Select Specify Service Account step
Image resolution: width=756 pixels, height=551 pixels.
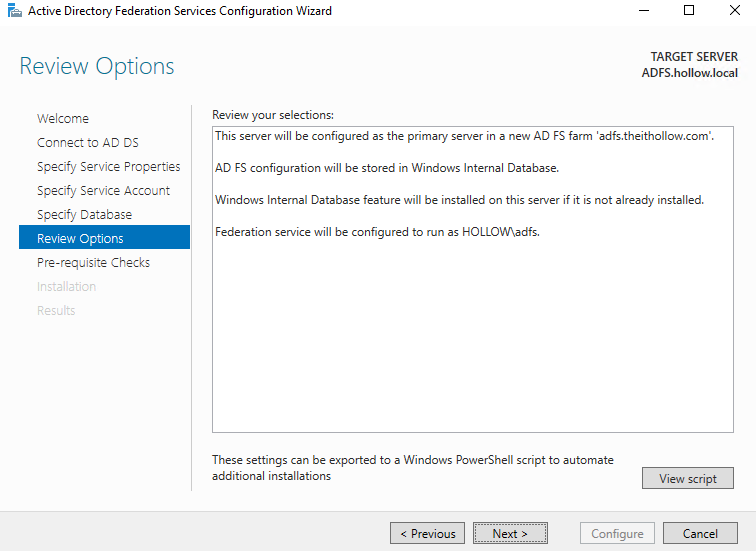[x=103, y=191]
